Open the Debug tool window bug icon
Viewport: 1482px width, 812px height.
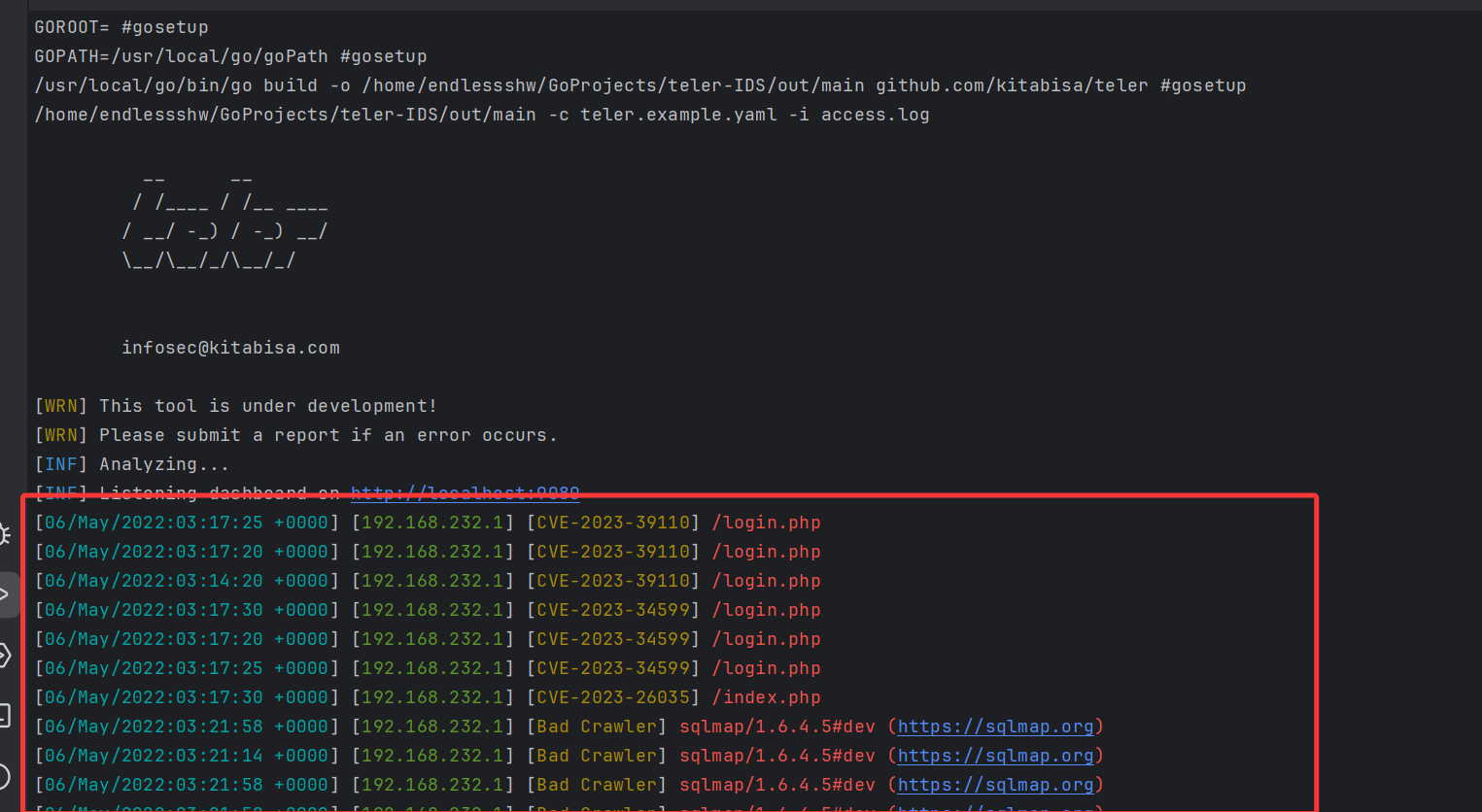coord(5,535)
